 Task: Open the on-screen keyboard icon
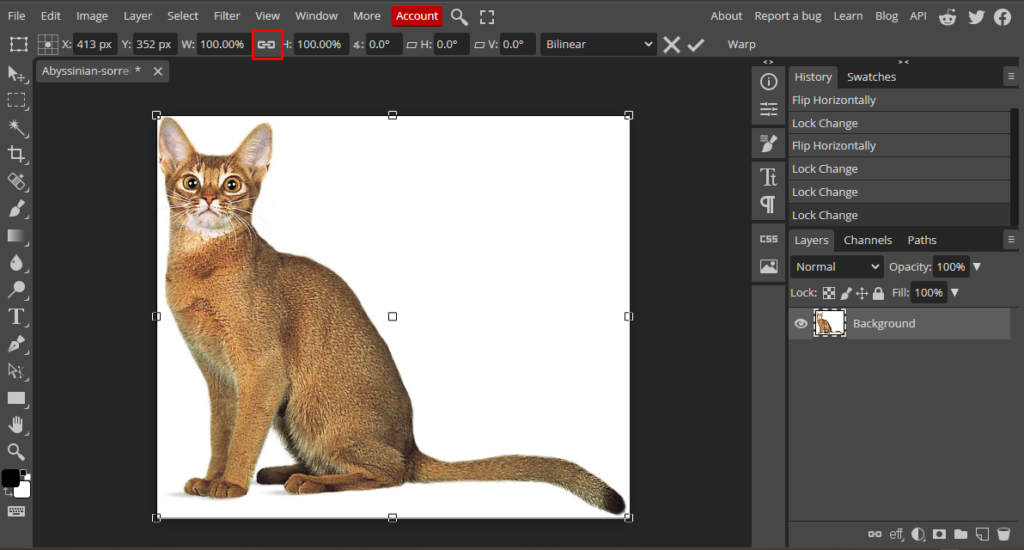pyautogui.click(x=16, y=511)
